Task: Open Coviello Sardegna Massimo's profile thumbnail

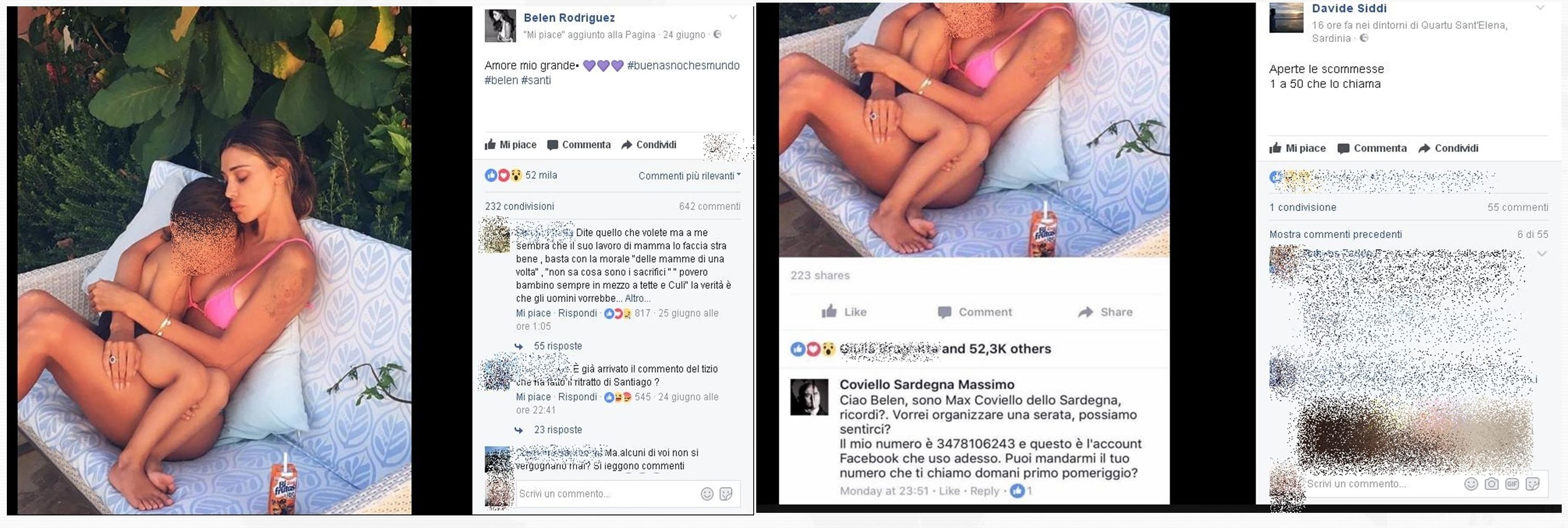Action: [x=809, y=397]
